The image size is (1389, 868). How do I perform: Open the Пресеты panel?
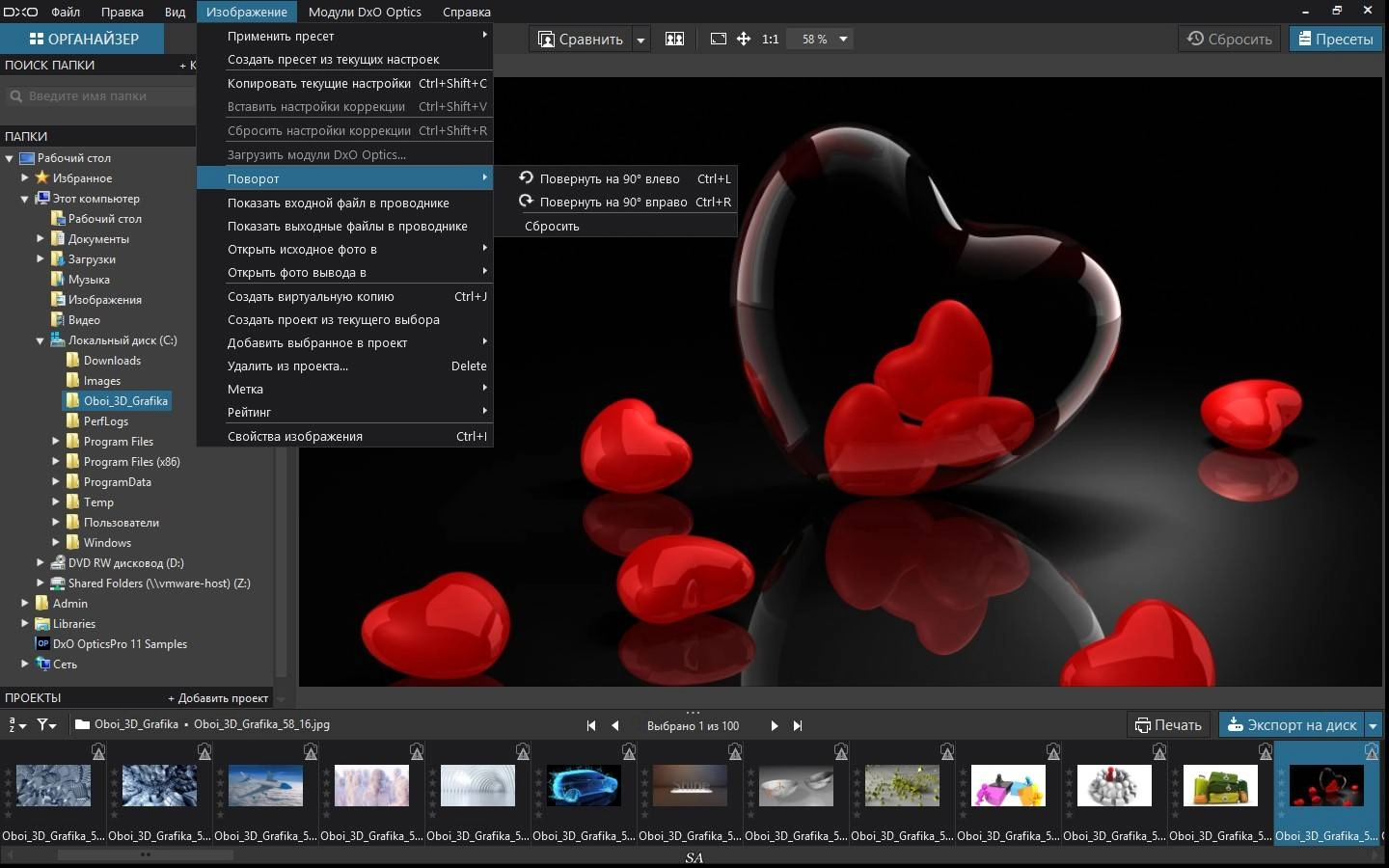(x=1336, y=40)
